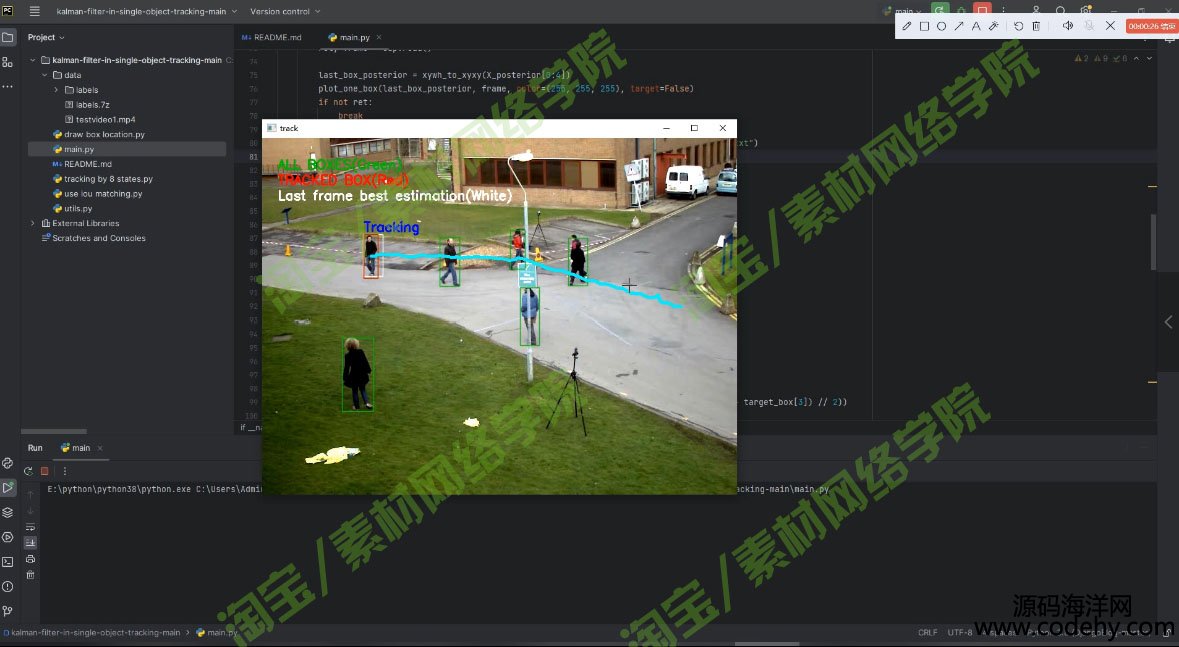Open the Structure tool window icon
Screen dimensions: 1179x647
pos(8,62)
